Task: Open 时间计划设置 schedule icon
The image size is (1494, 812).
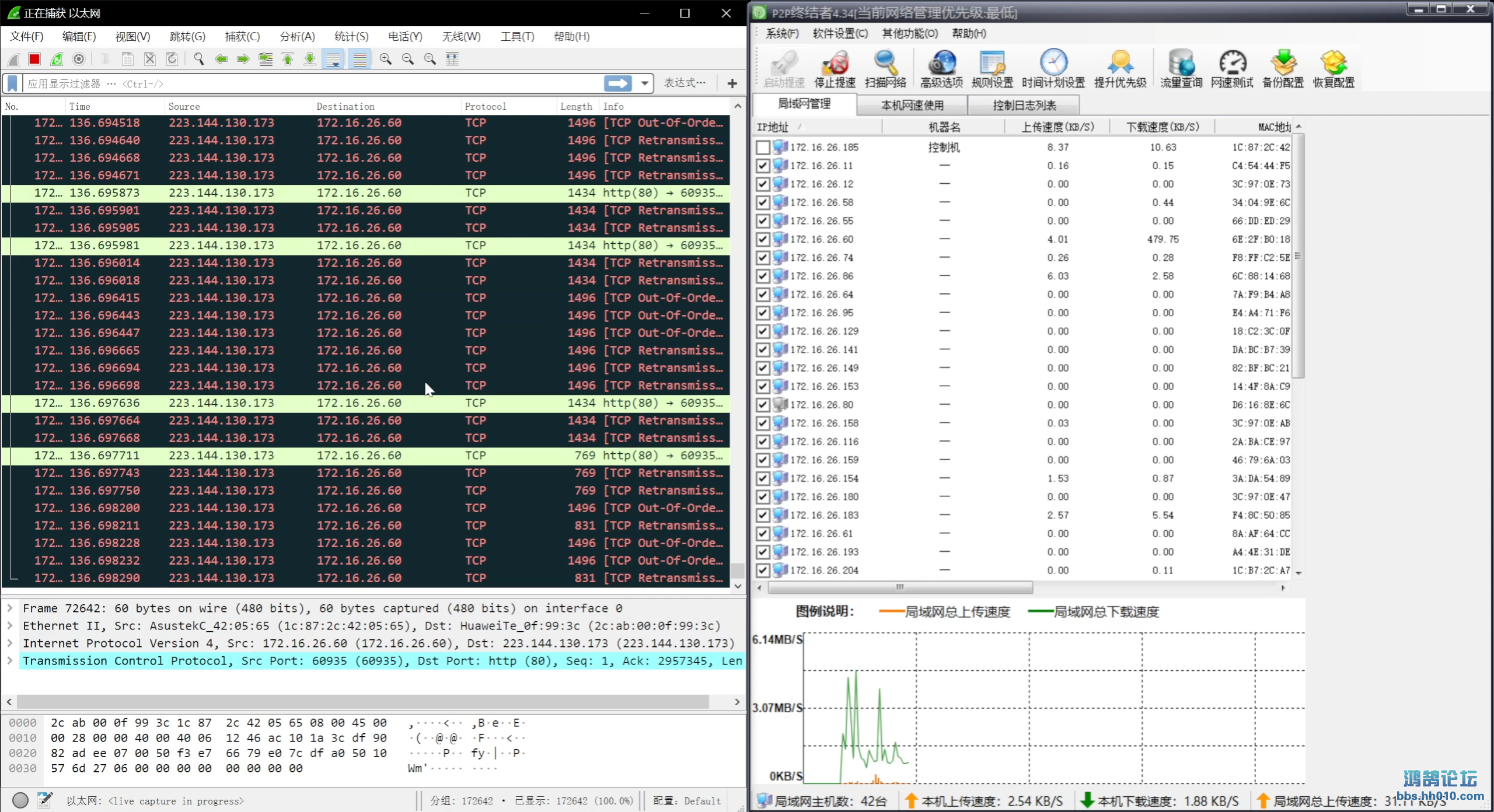Action: click(x=1053, y=69)
